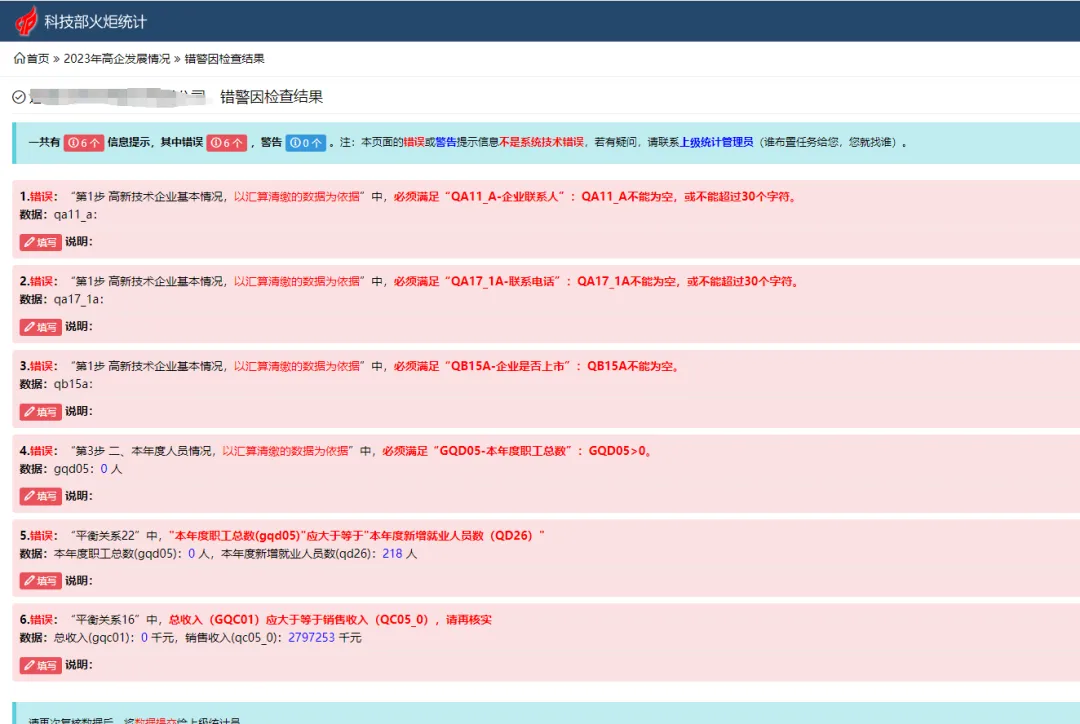Viewport: 1080px width, 724px height.
Task: Go to 2023年高企发展情况 breadcrumb
Action: [117, 59]
